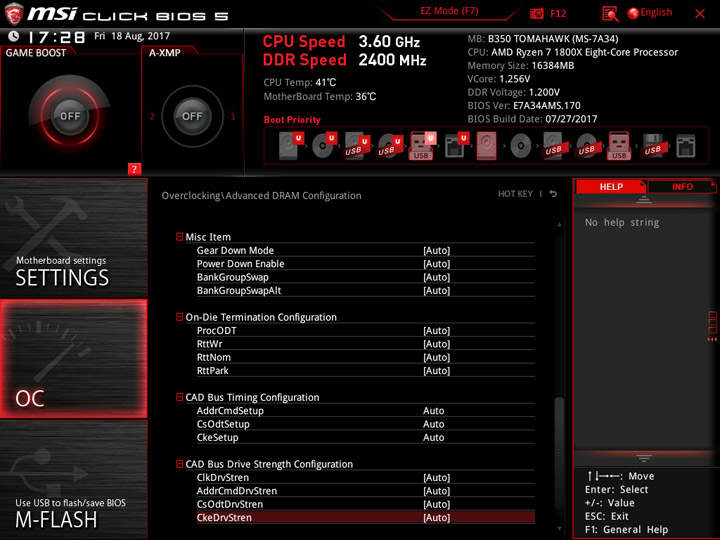Viewport: 720px width, 540px height.
Task: Close the BIOS with the red X
Action: click(700, 14)
